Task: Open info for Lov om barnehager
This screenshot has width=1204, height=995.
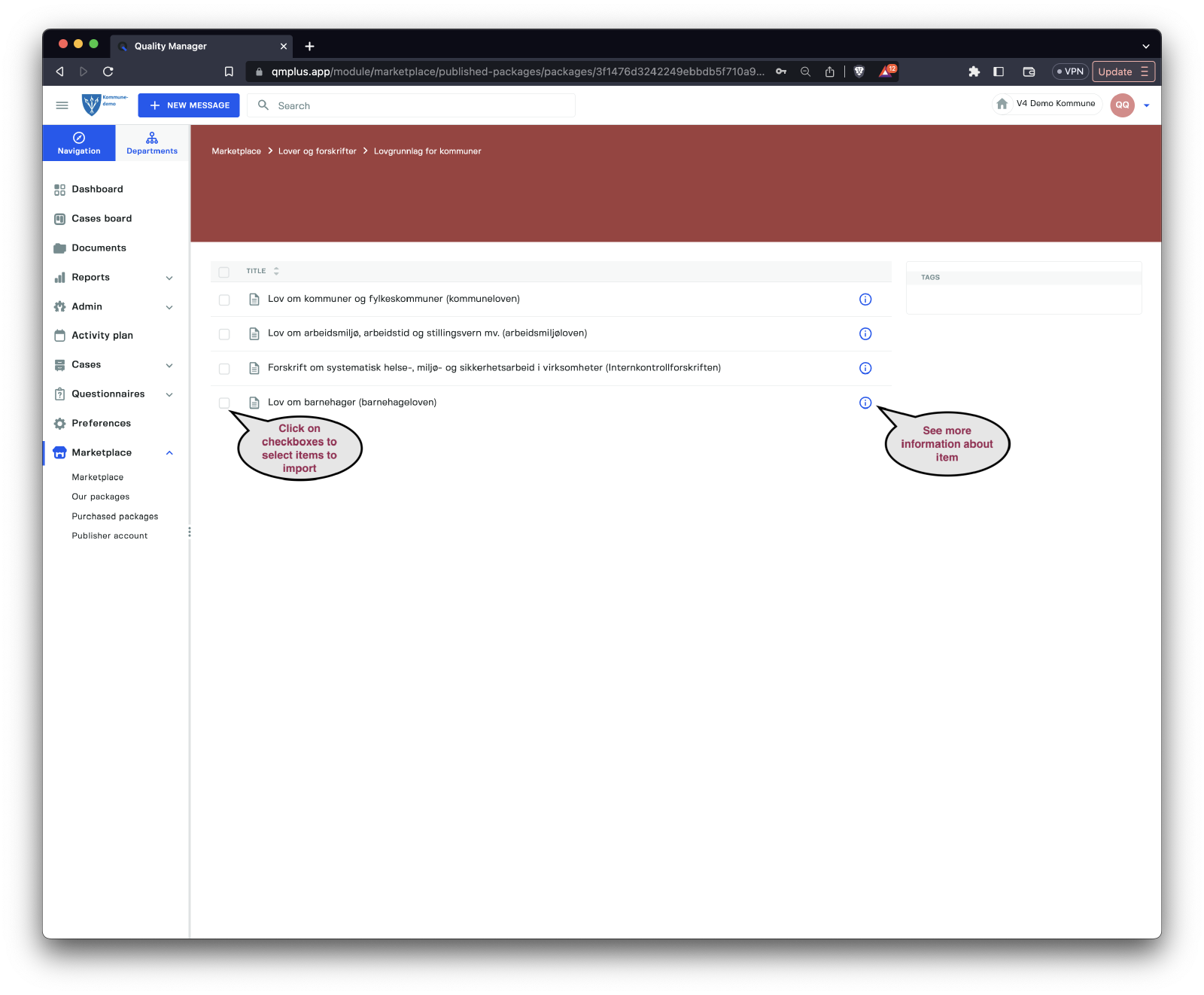Action: 865,403
